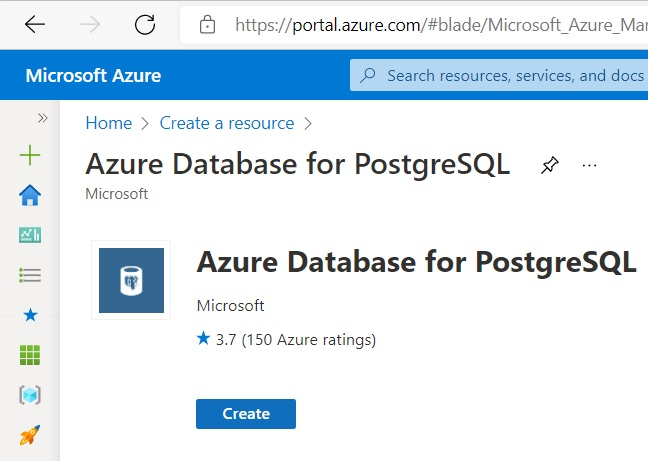This screenshot has width=648, height=461.
Task: Click the blue rating star icon
Action: [x=203, y=338]
